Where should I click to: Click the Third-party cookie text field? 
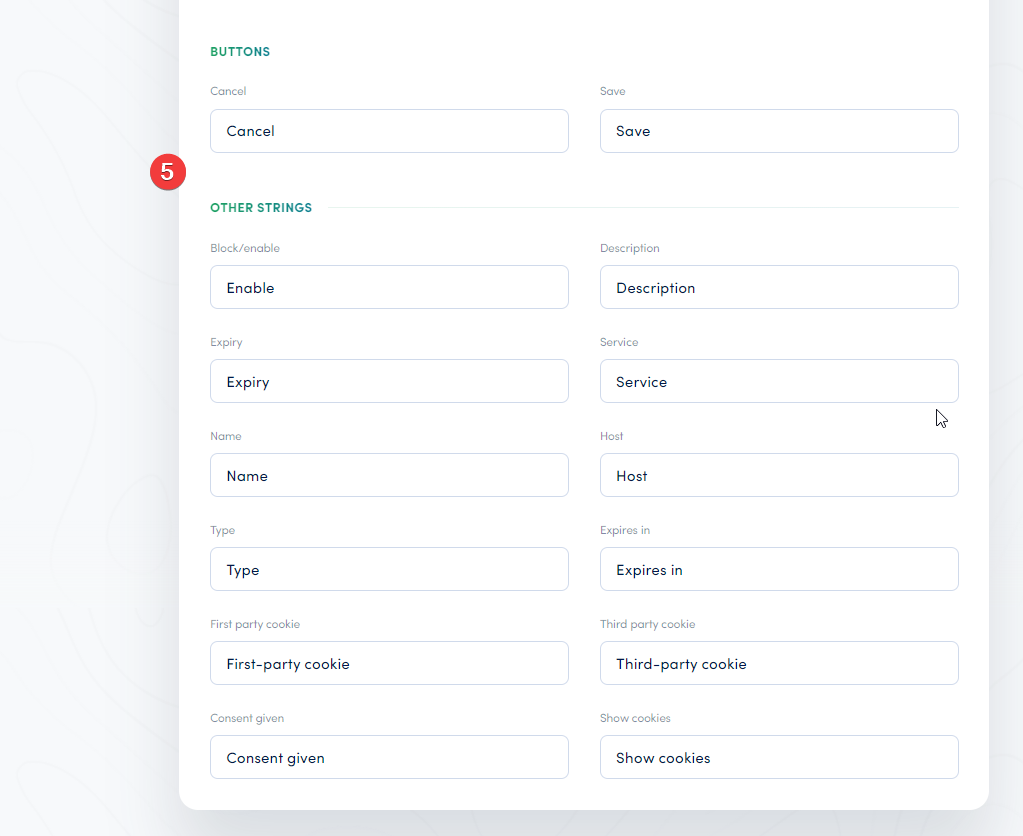click(x=779, y=663)
